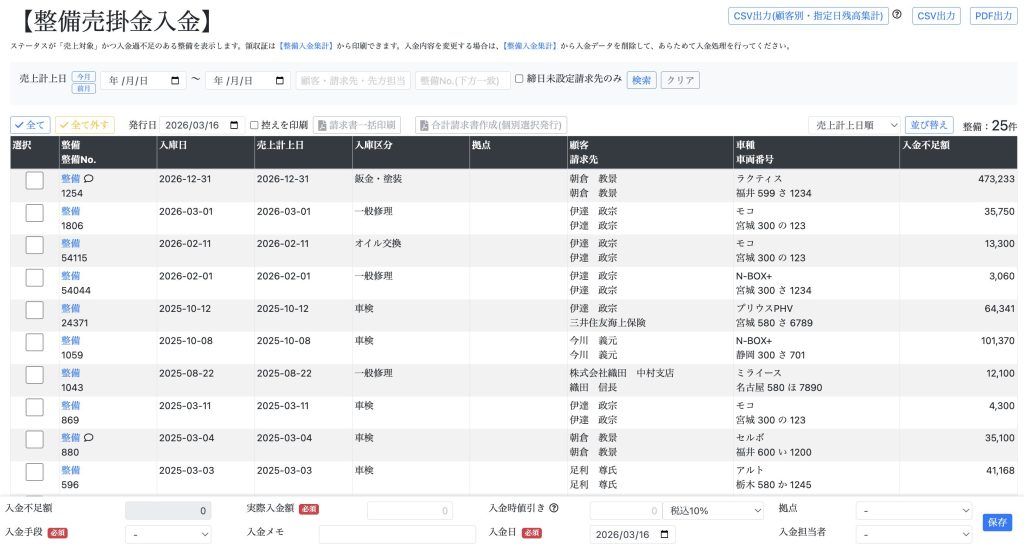Image resolution: width=1024 pixels, height=549 pixels.
Task: Open the comment bubble on 整備 880
Action: click(89, 437)
